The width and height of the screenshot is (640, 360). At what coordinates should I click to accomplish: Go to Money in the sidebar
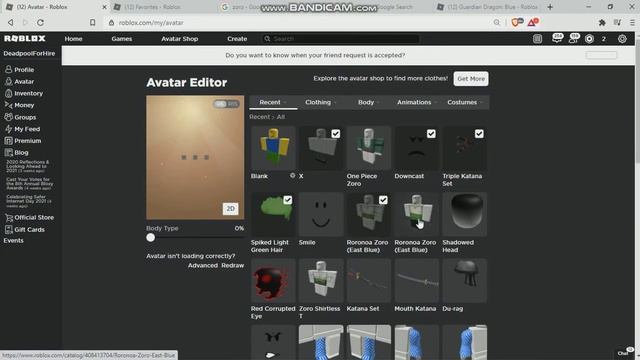[19, 105]
